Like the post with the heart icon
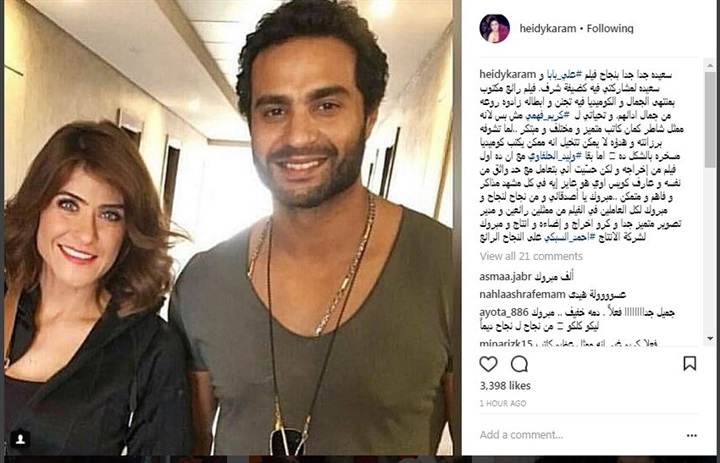The height and width of the screenshot is (463, 720). [x=488, y=364]
